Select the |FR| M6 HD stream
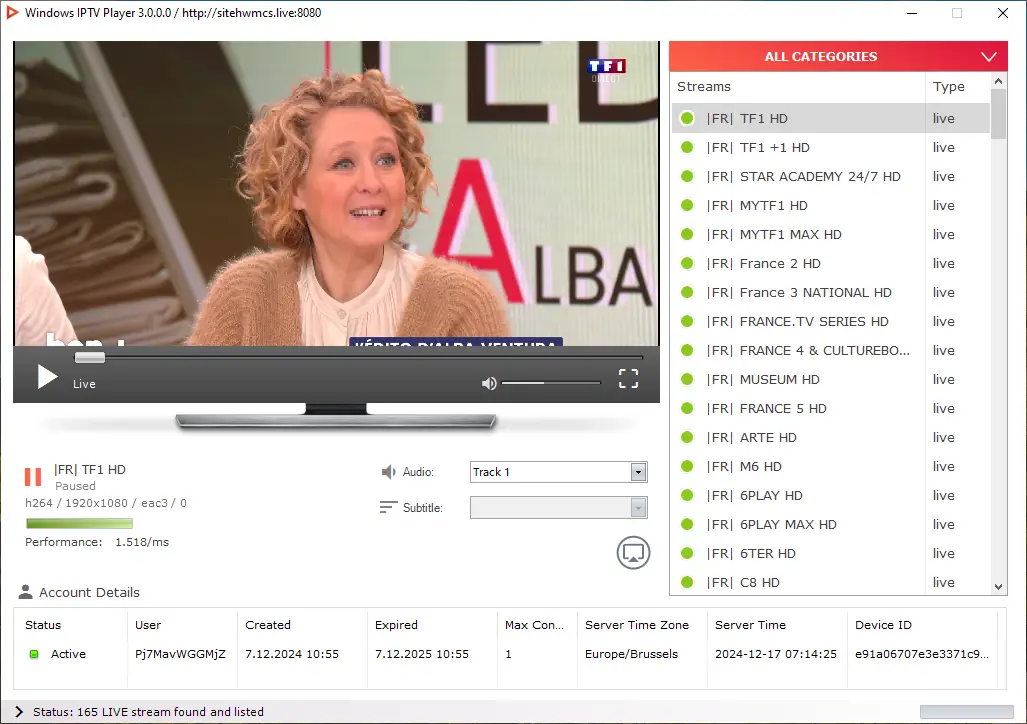The height and width of the screenshot is (724, 1027). [831, 466]
